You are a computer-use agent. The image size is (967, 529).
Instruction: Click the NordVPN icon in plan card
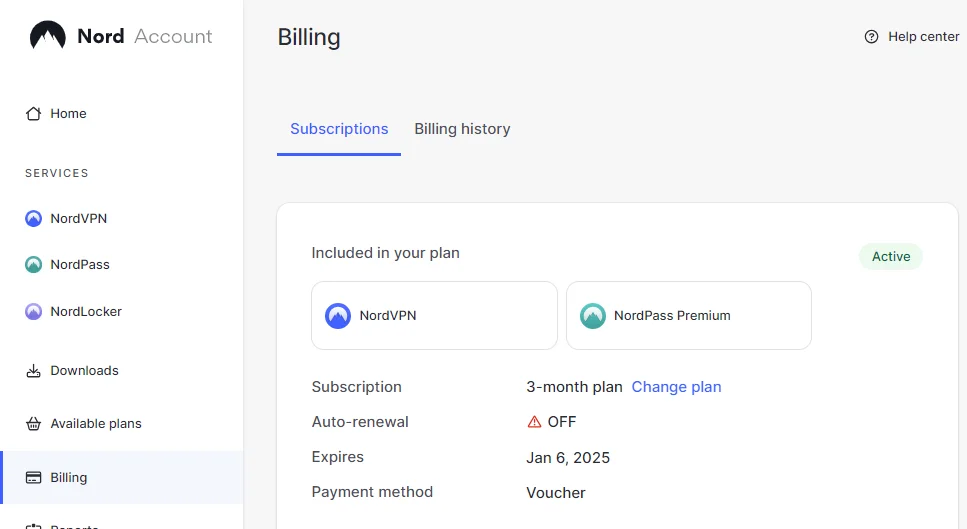[x=338, y=316]
